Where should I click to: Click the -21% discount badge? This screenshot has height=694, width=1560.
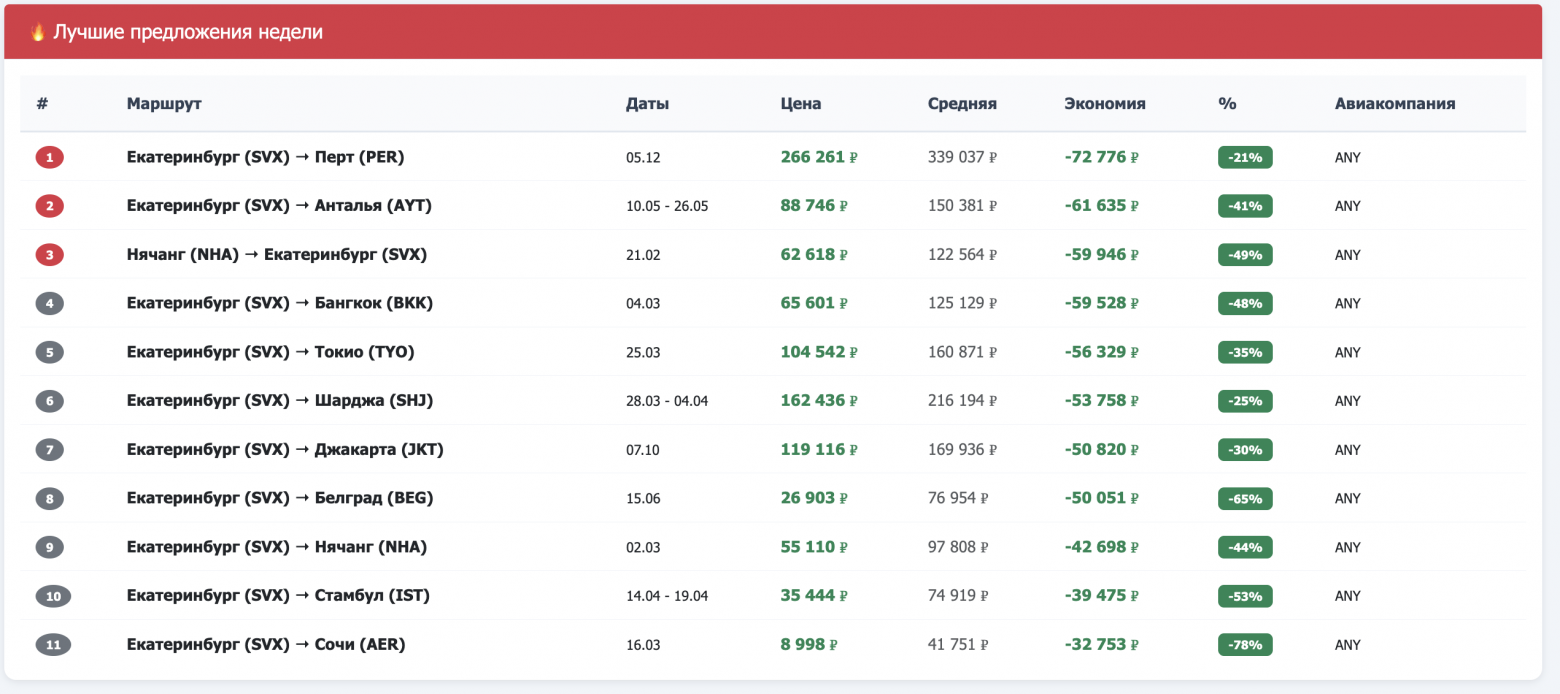pyautogui.click(x=1245, y=157)
